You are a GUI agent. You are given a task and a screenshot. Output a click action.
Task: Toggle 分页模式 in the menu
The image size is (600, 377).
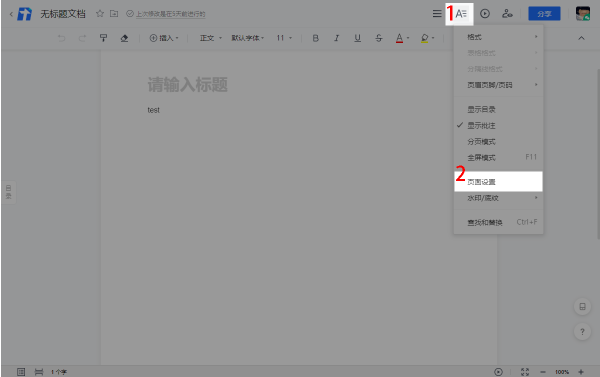point(498,142)
